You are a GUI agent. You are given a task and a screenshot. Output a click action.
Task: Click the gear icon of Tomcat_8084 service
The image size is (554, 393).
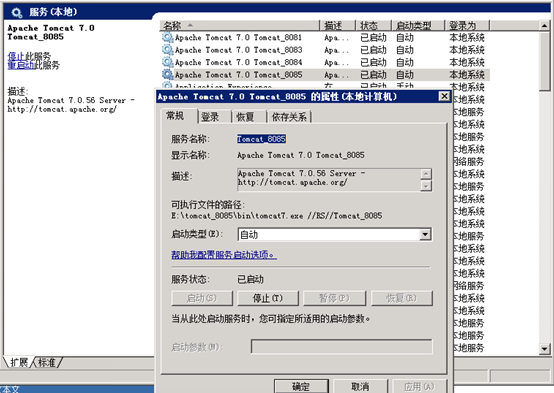pos(167,62)
